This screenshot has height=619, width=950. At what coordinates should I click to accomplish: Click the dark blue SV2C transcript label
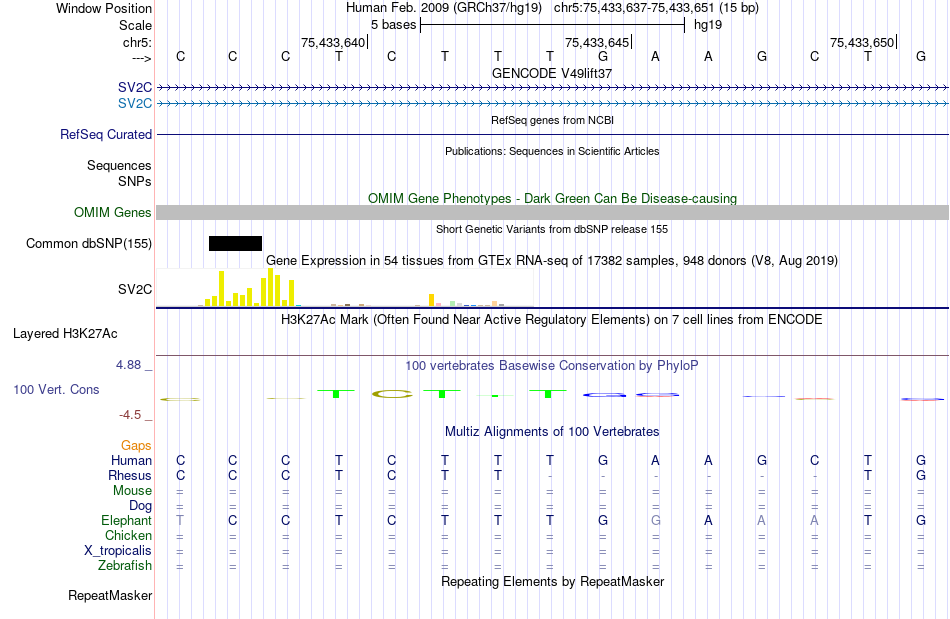point(135,88)
